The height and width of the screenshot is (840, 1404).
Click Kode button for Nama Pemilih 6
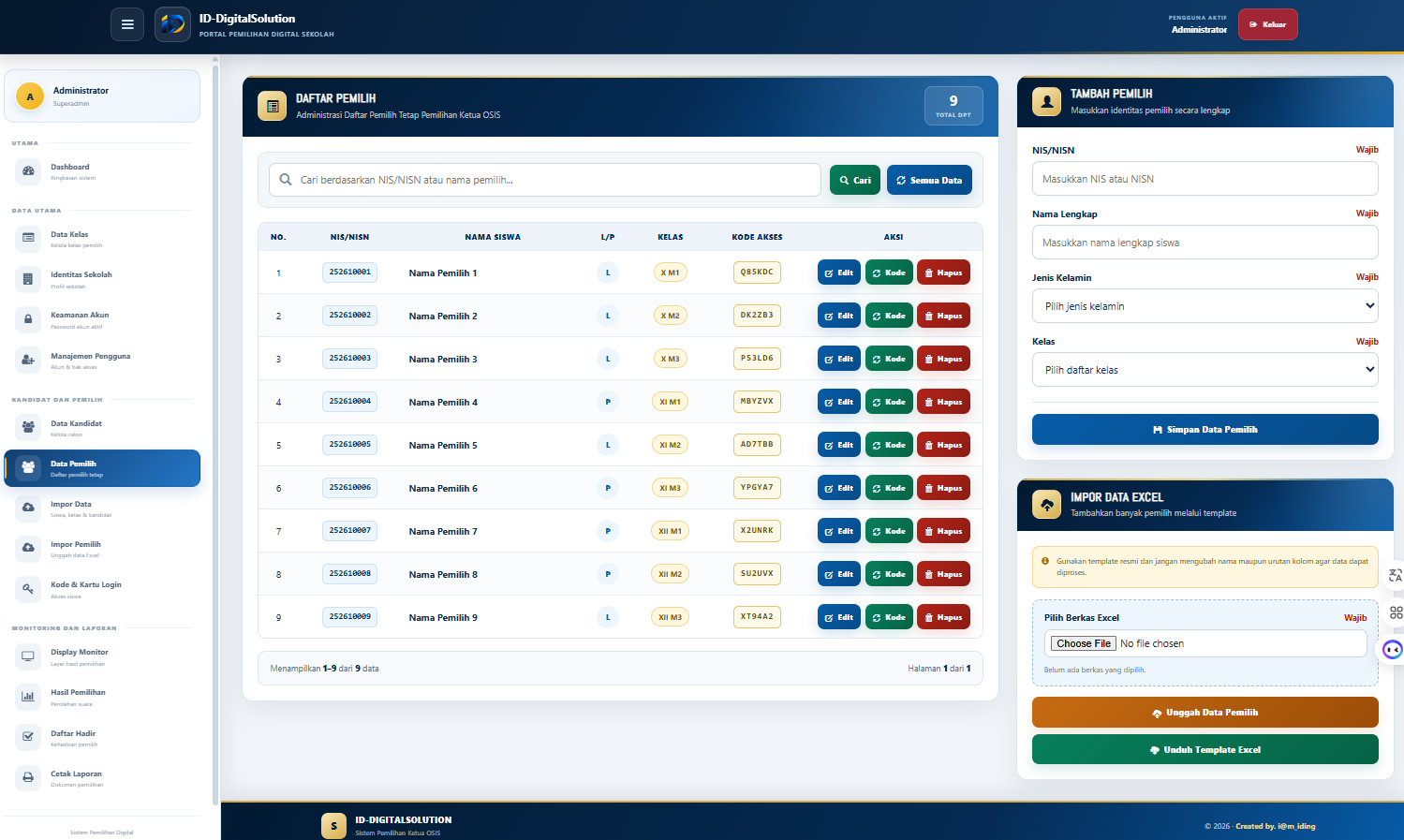(x=889, y=488)
